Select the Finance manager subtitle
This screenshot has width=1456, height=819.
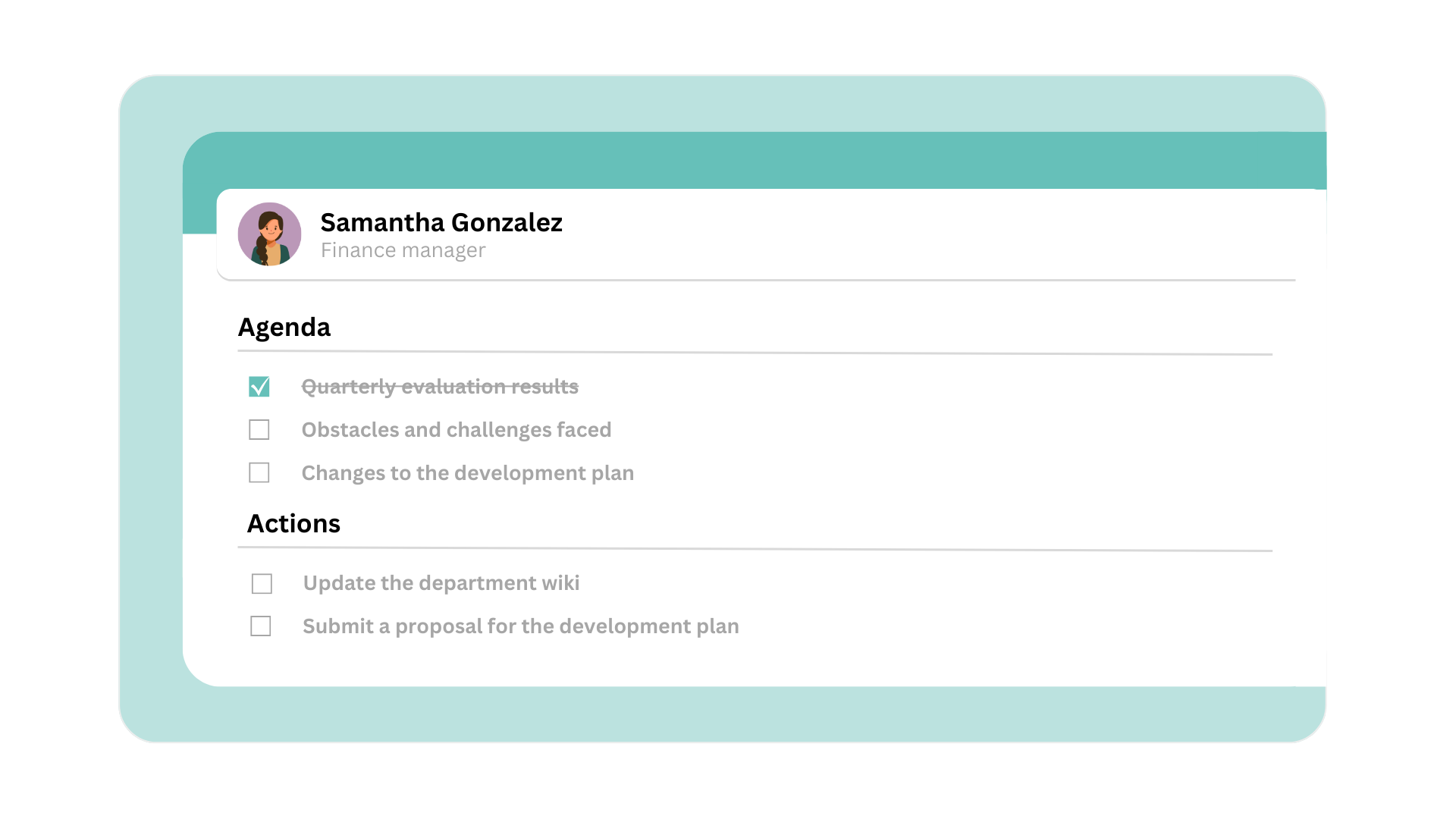pos(403,250)
